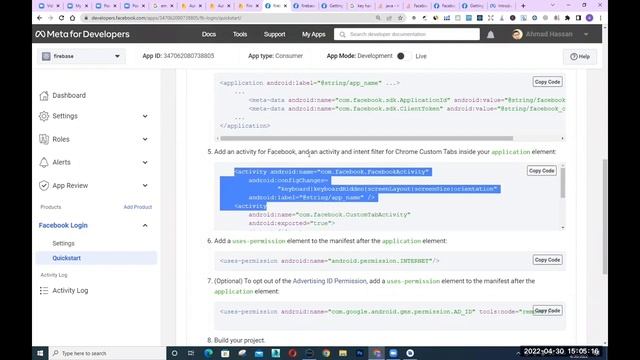This screenshot has height=360, width=640.
Task: Click Task View icon in taskbar
Action: (191, 353)
